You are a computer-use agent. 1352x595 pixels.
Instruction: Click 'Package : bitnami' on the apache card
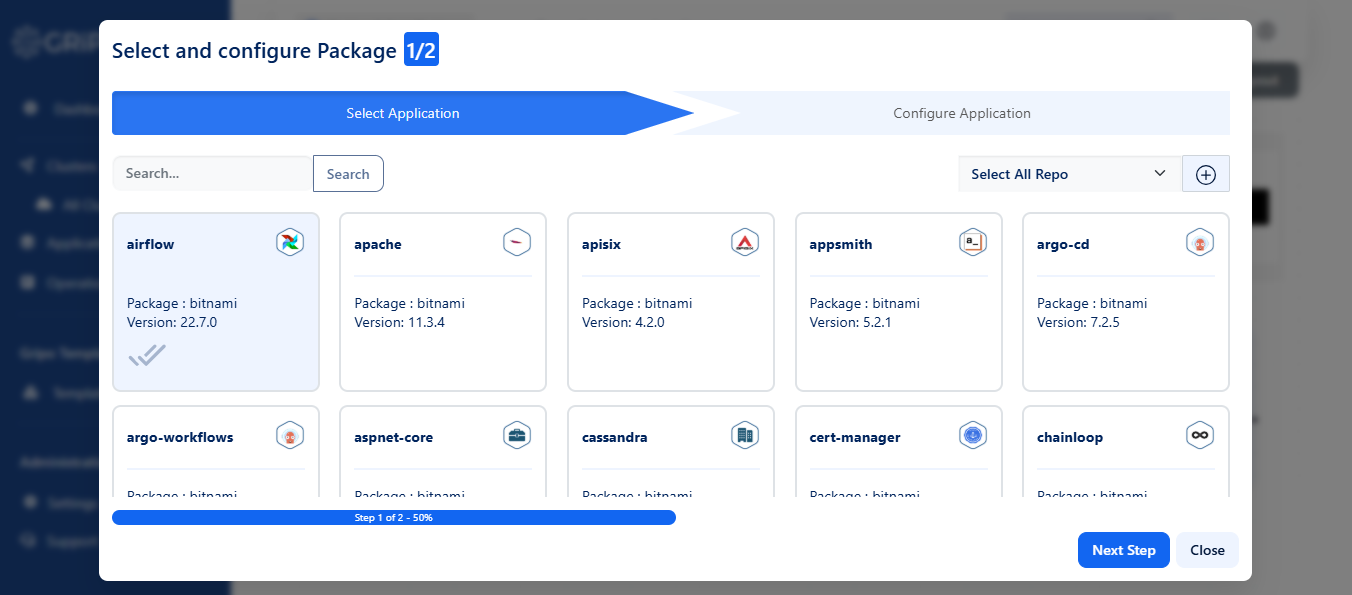[409, 303]
